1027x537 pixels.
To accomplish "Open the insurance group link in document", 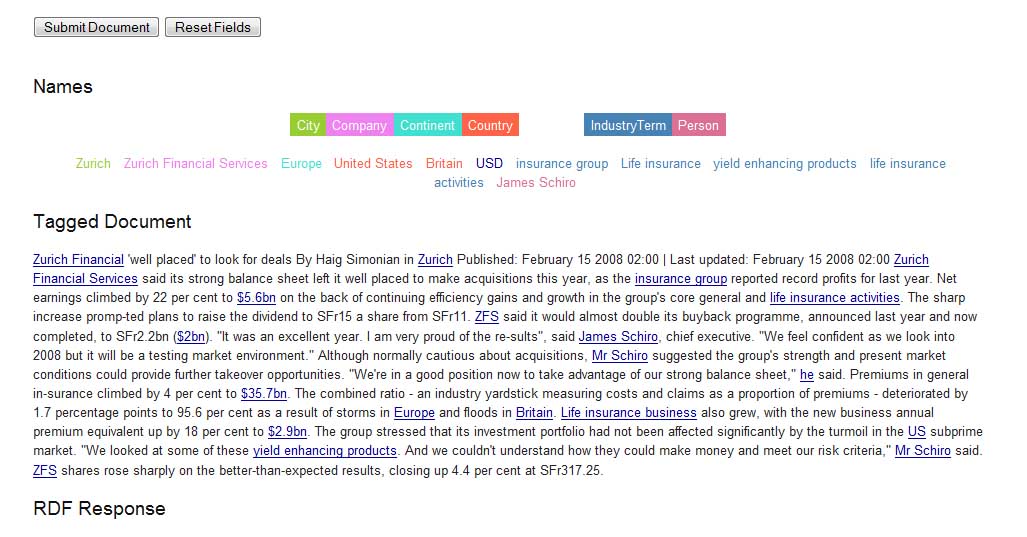I will tap(681, 278).
